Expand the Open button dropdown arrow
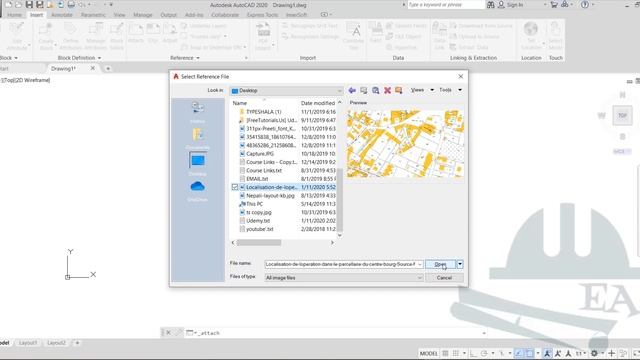 click(x=460, y=264)
